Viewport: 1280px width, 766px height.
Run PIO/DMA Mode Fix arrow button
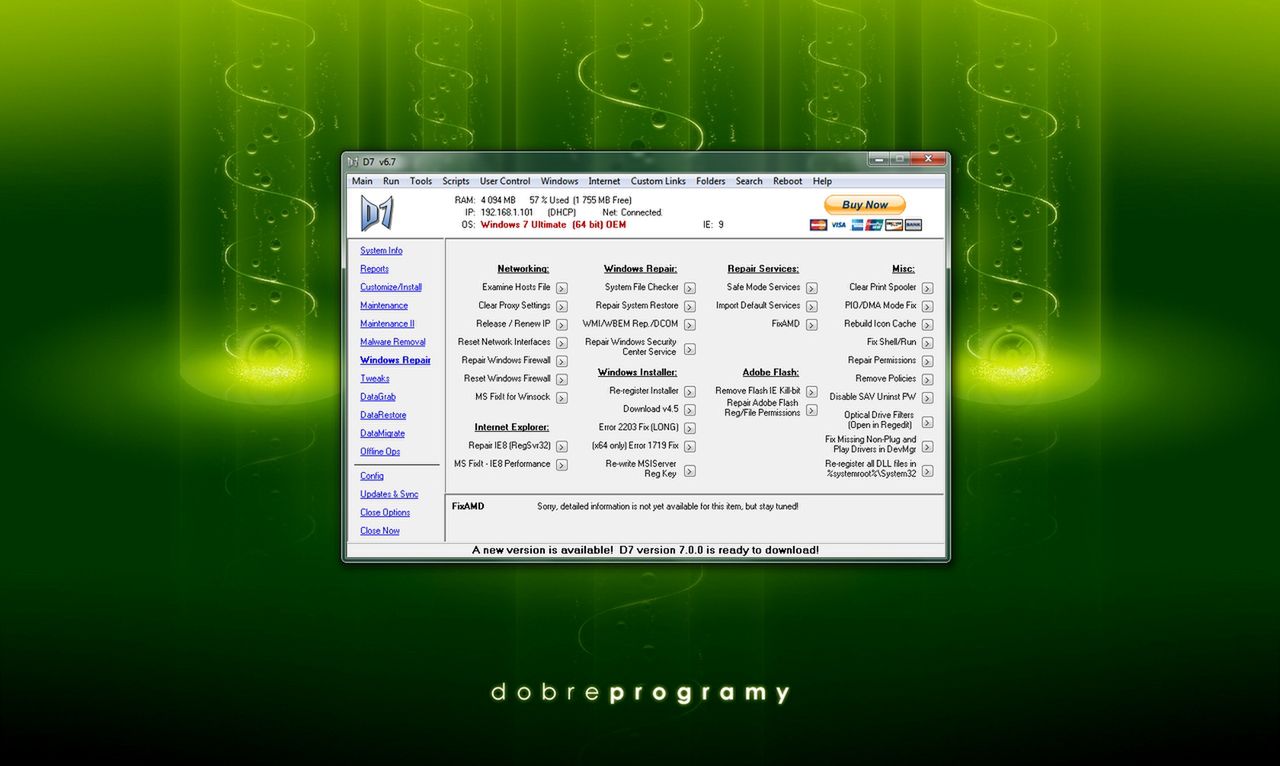coord(927,306)
